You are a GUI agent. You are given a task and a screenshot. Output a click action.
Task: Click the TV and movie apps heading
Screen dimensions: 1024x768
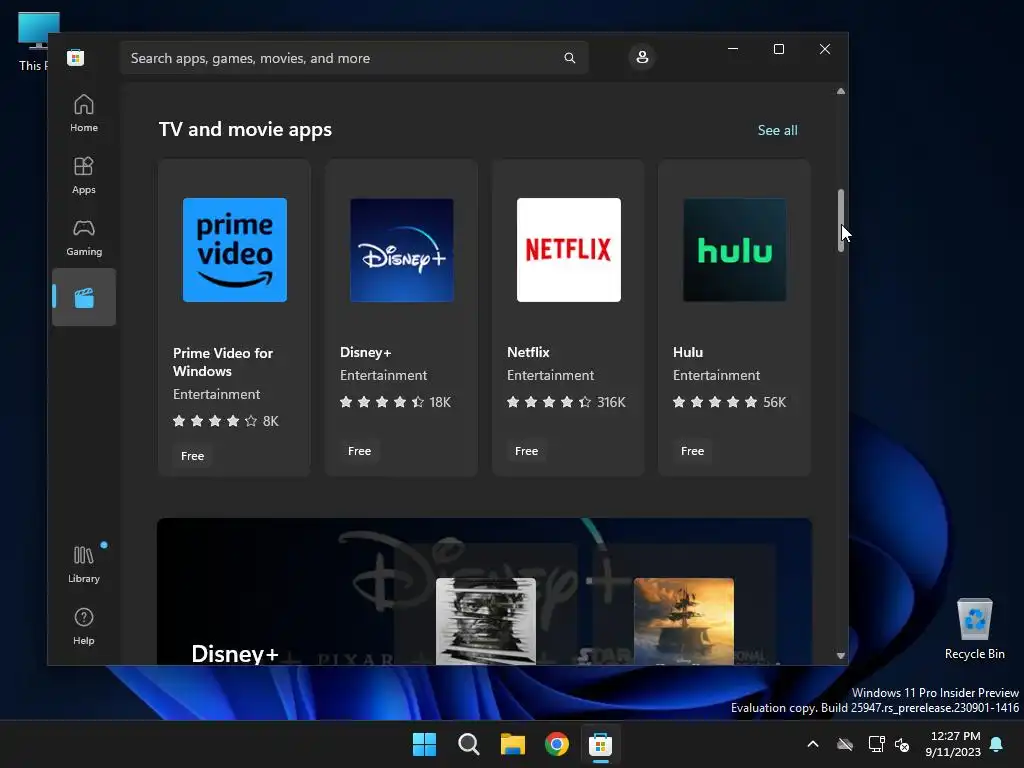coord(246,129)
